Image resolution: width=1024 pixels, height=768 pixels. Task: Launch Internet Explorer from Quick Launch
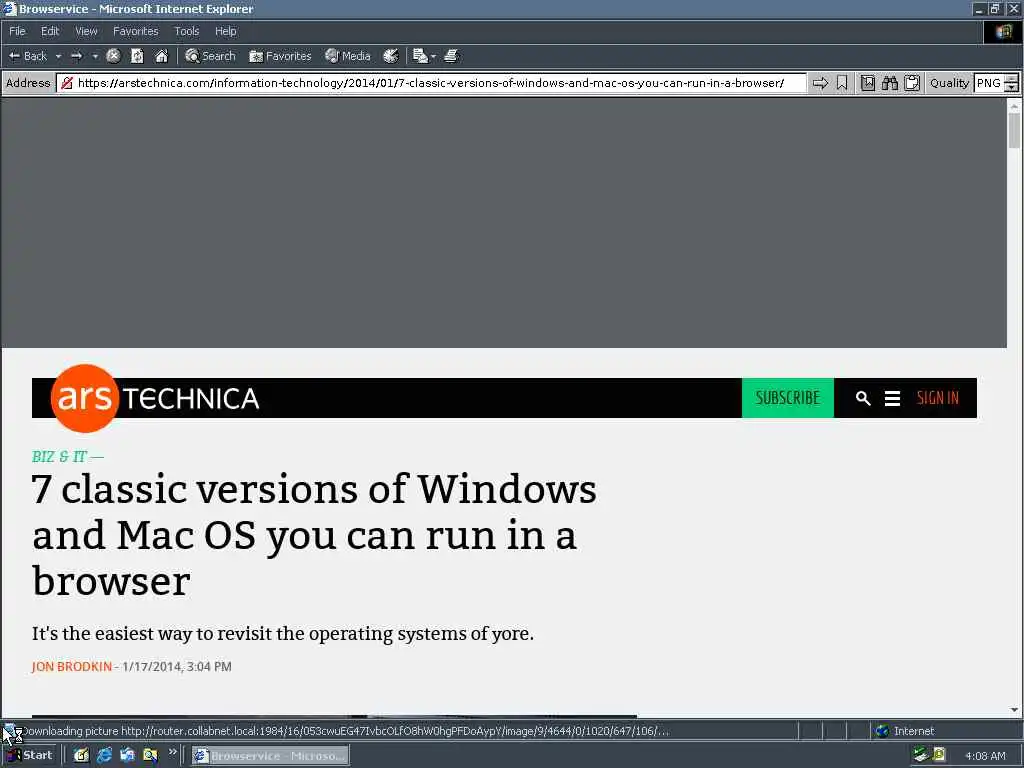coord(104,756)
